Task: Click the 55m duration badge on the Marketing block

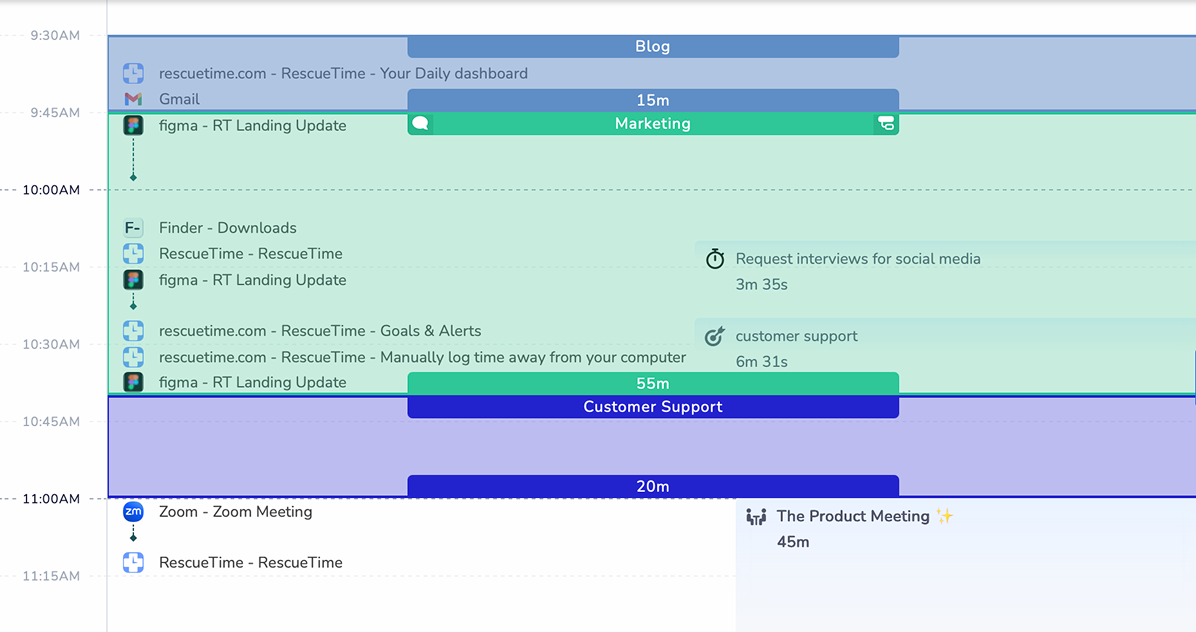Action: pyautogui.click(x=652, y=383)
